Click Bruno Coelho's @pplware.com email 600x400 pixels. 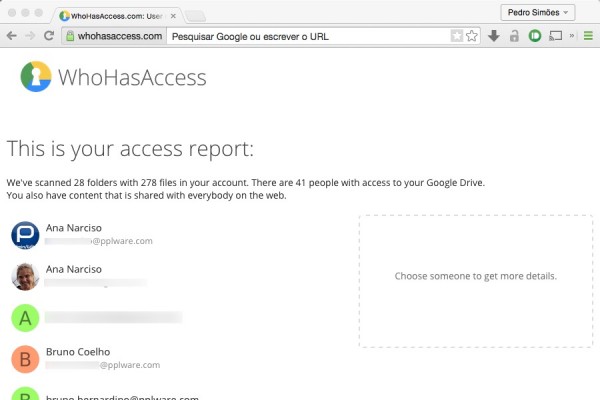pos(103,365)
